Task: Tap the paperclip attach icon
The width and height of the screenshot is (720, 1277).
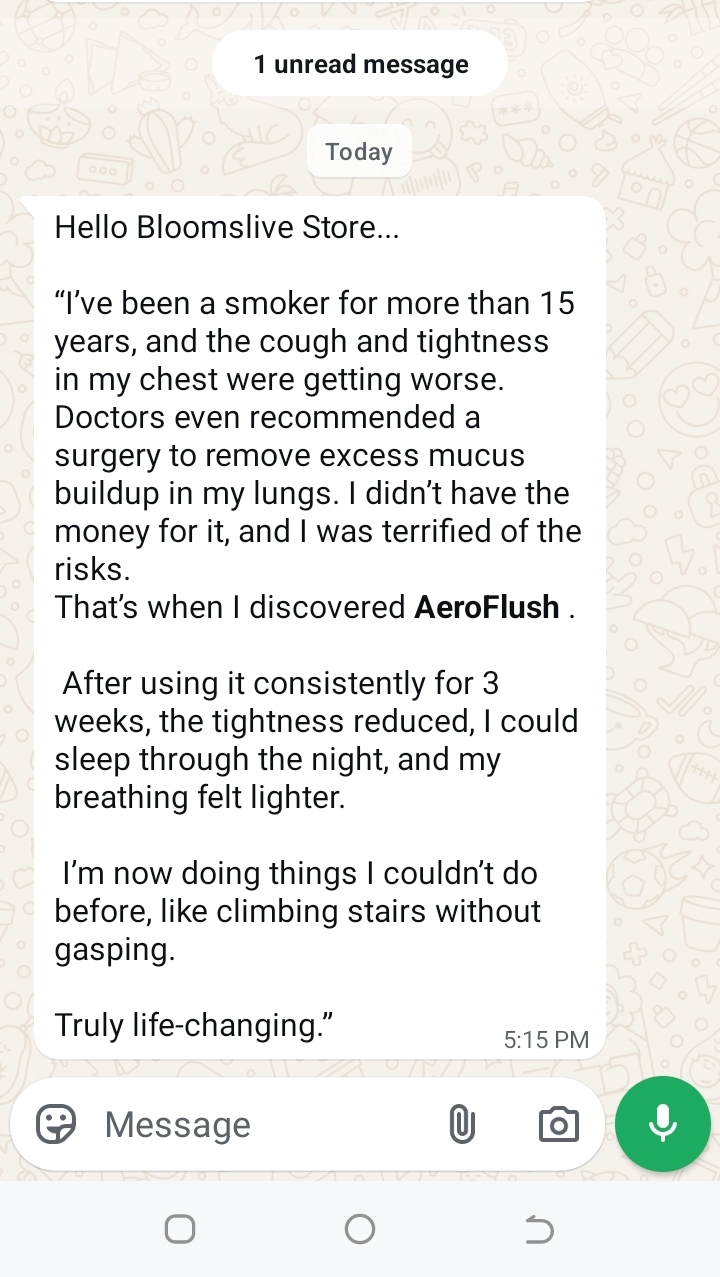Action: coord(461,1125)
